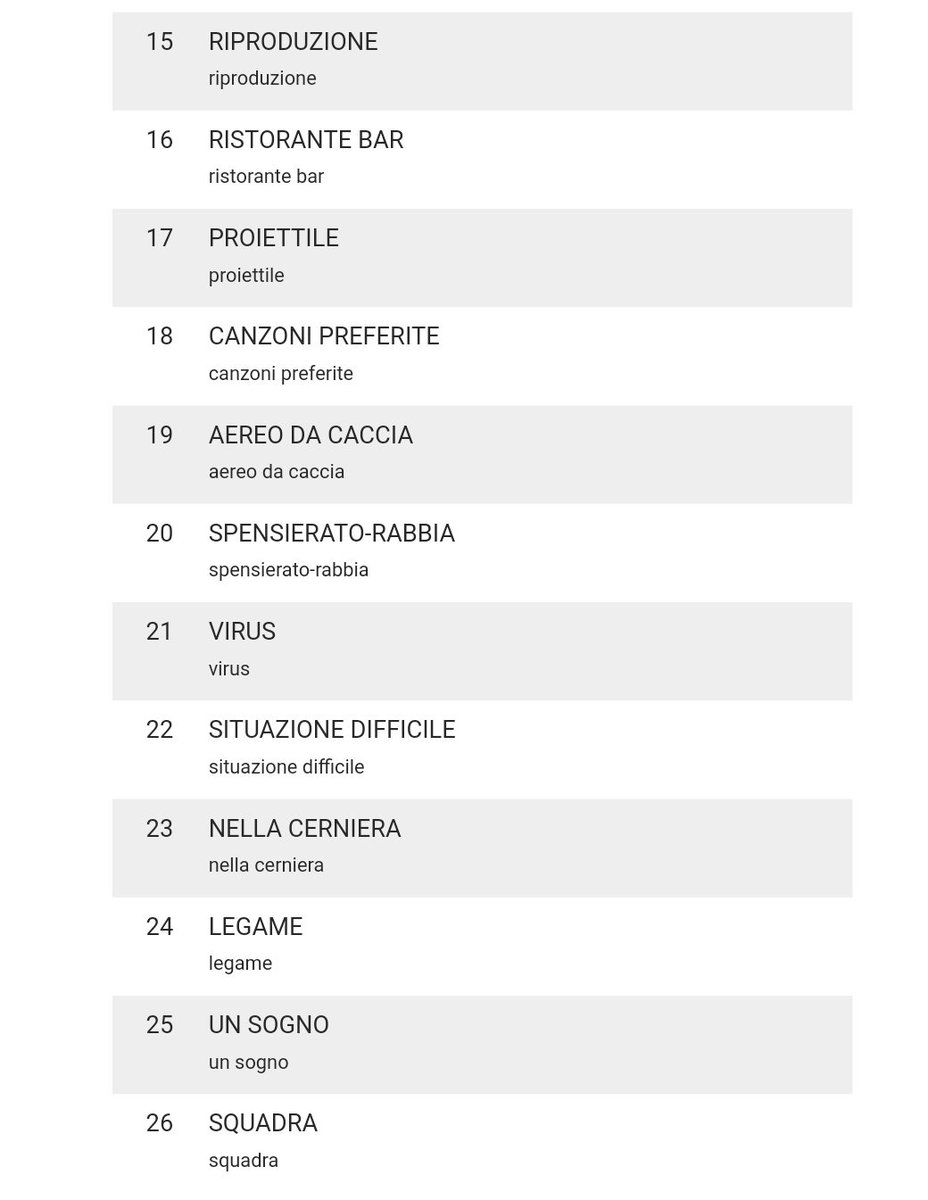The width and height of the screenshot is (928, 1200).
Task: Select the SQUADRA title
Action: point(263,1123)
